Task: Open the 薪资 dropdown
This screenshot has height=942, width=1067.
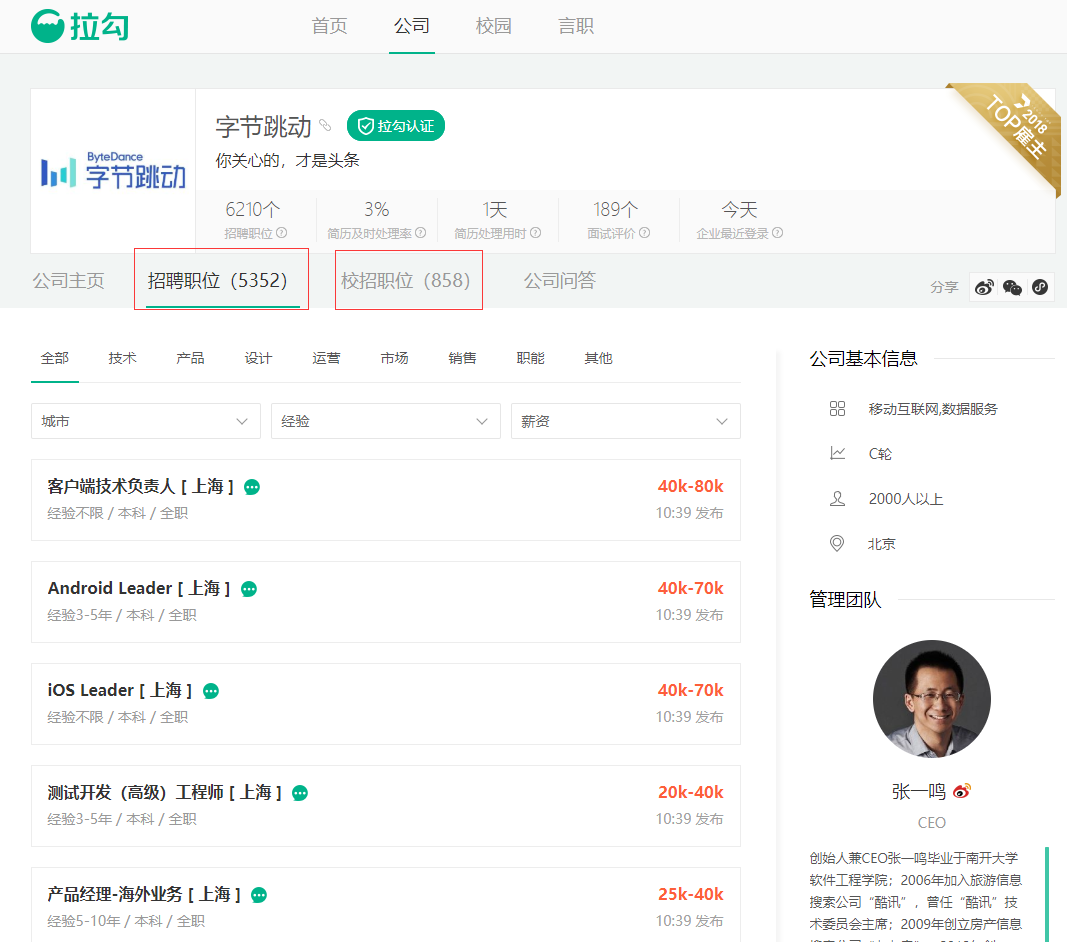Action: click(625, 421)
